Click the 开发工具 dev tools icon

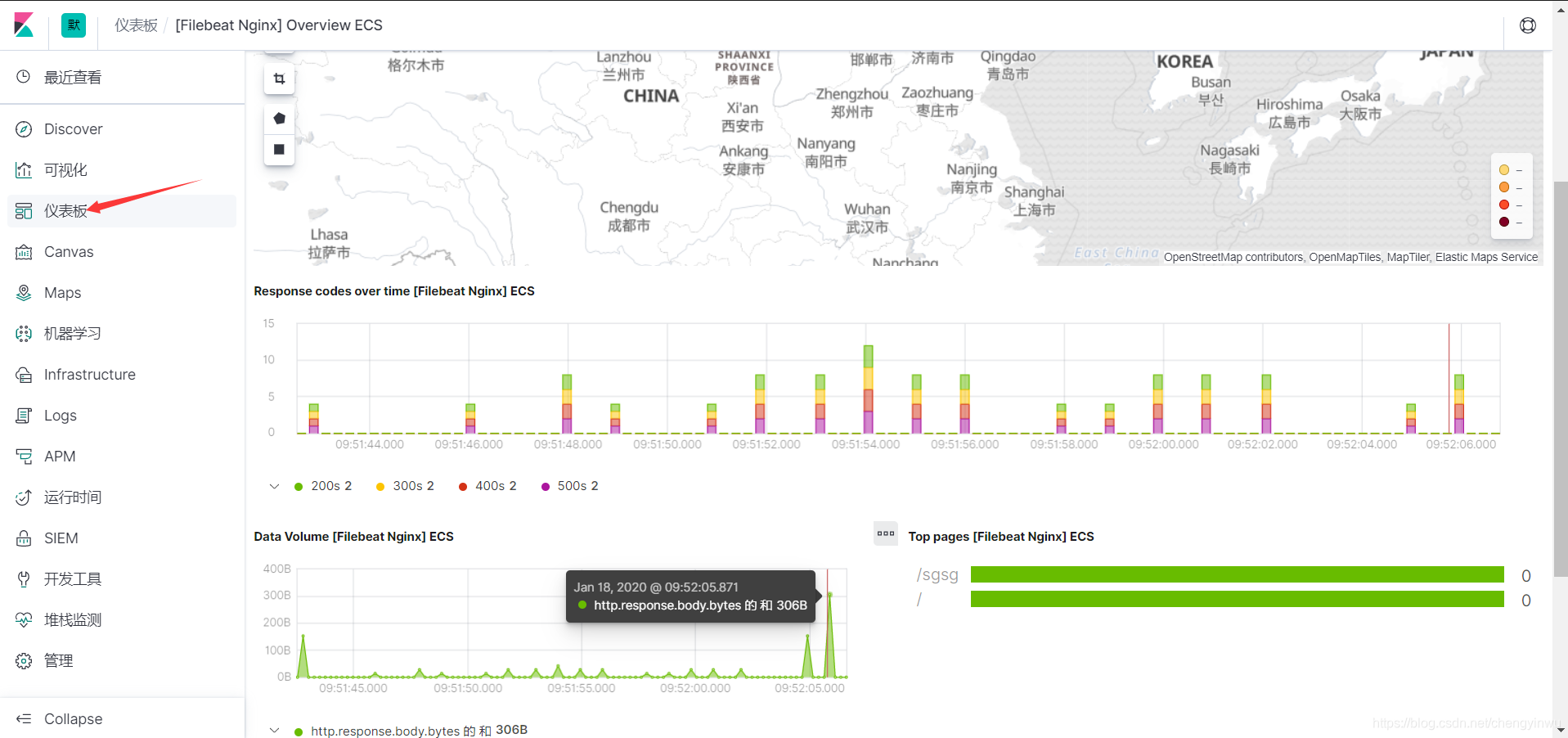24,579
